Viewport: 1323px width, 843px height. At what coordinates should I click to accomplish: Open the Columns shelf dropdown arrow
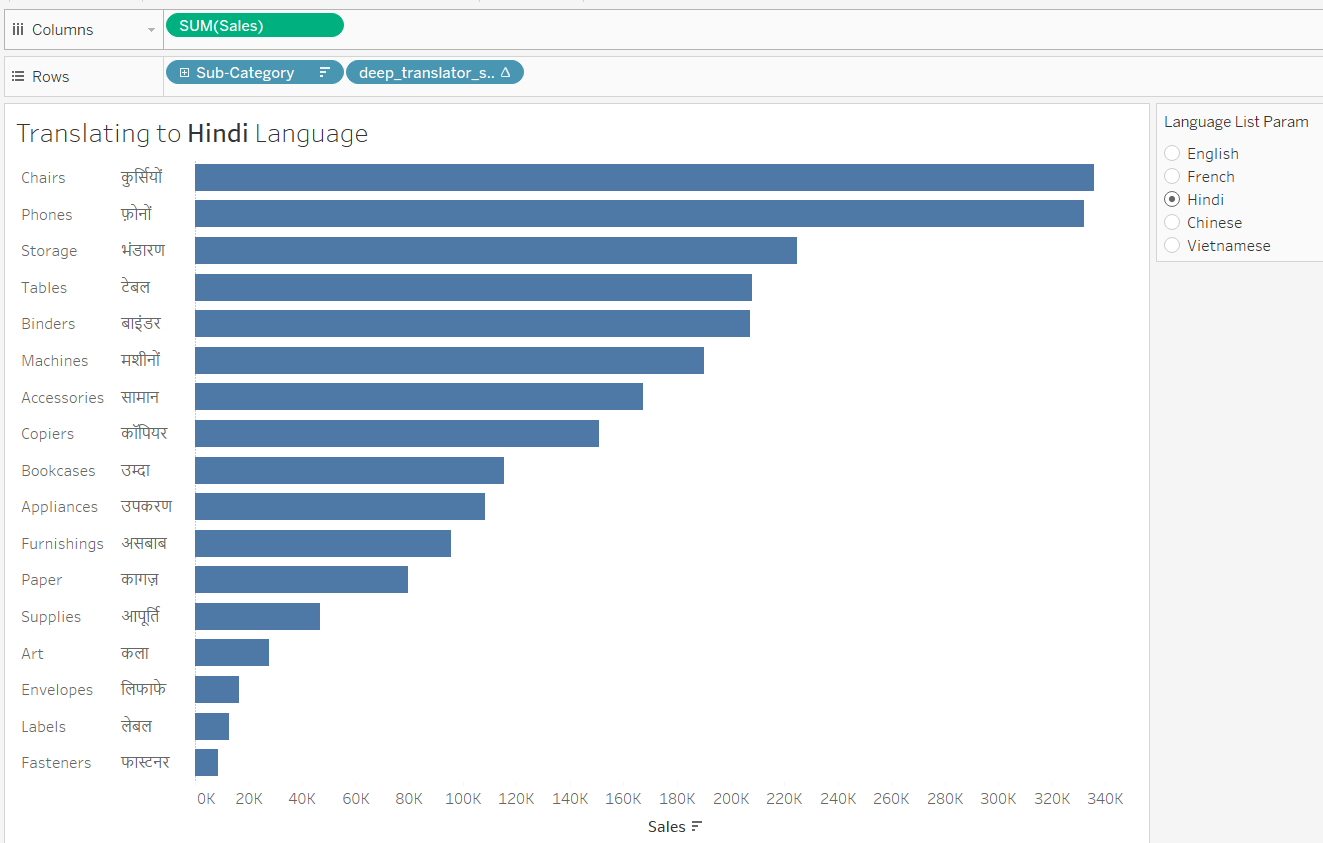click(152, 31)
